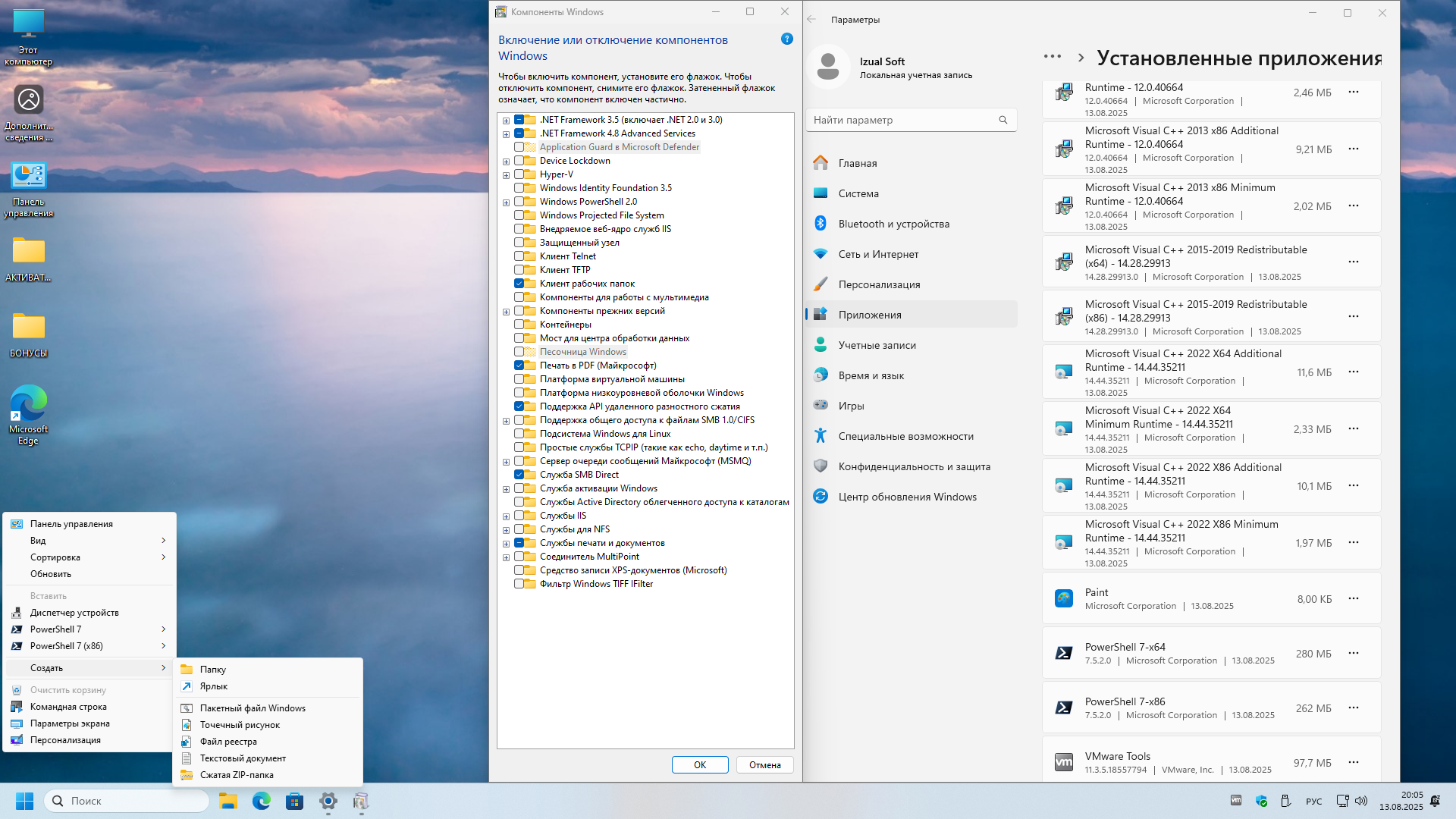Screen dimensions: 1456x819
Task: Expand Поддержка общего доступа SMB 1.0/CIFS node
Action: tap(506, 421)
